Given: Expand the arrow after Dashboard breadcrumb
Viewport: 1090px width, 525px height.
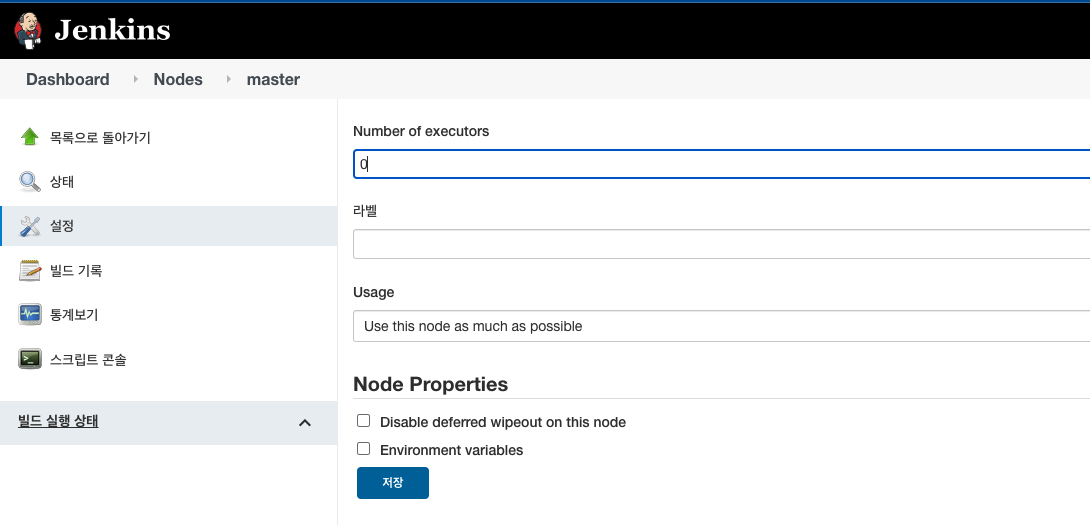Looking at the screenshot, I should coord(136,79).
